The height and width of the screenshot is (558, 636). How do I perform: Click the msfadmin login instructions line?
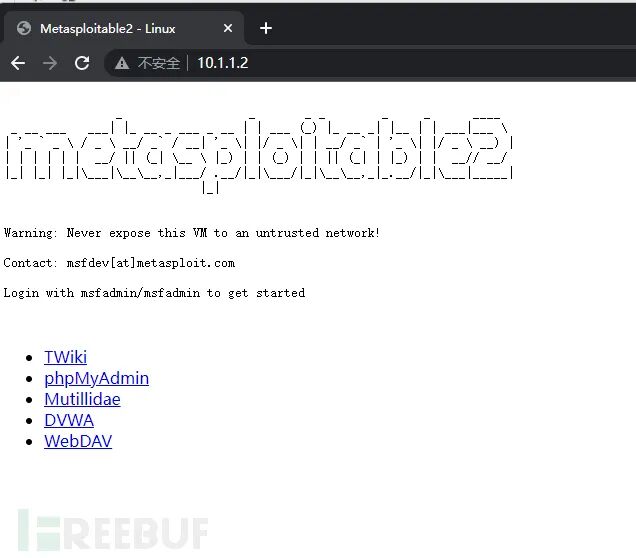point(154,293)
